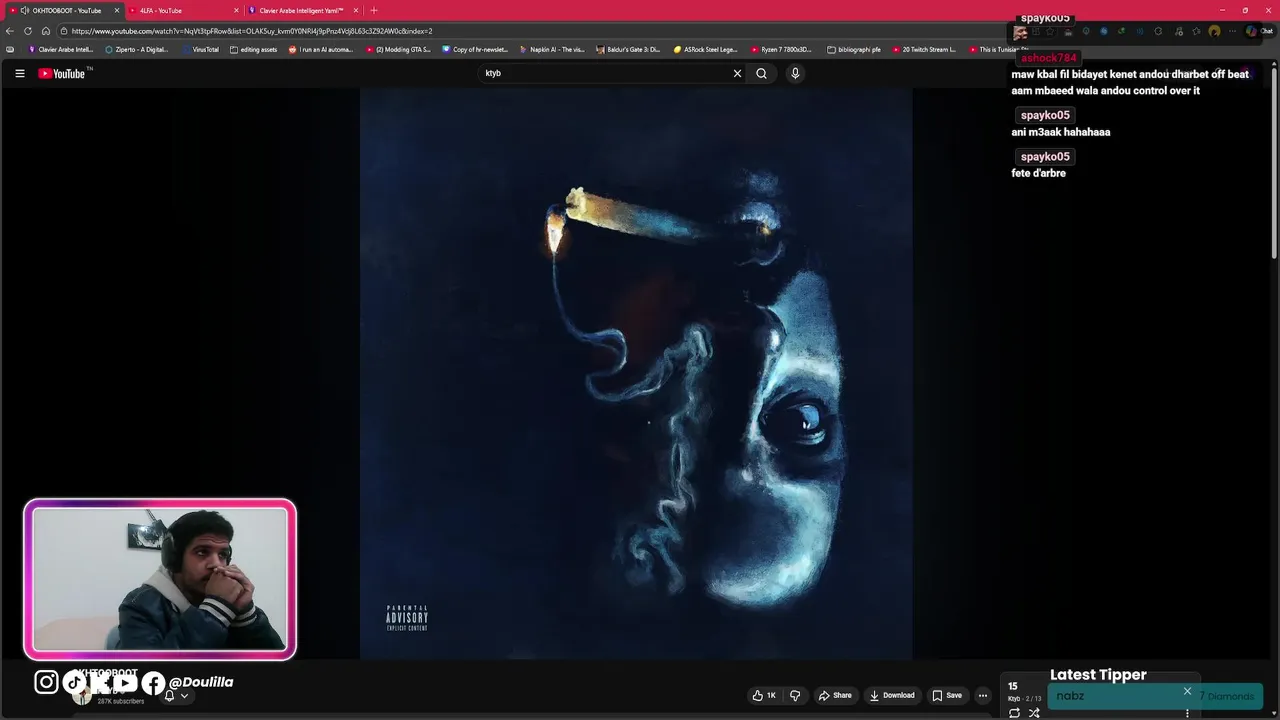Viewport: 1280px width, 720px height.
Task: Open the I run an AI automa... bookmark
Action: [x=321, y=49]
